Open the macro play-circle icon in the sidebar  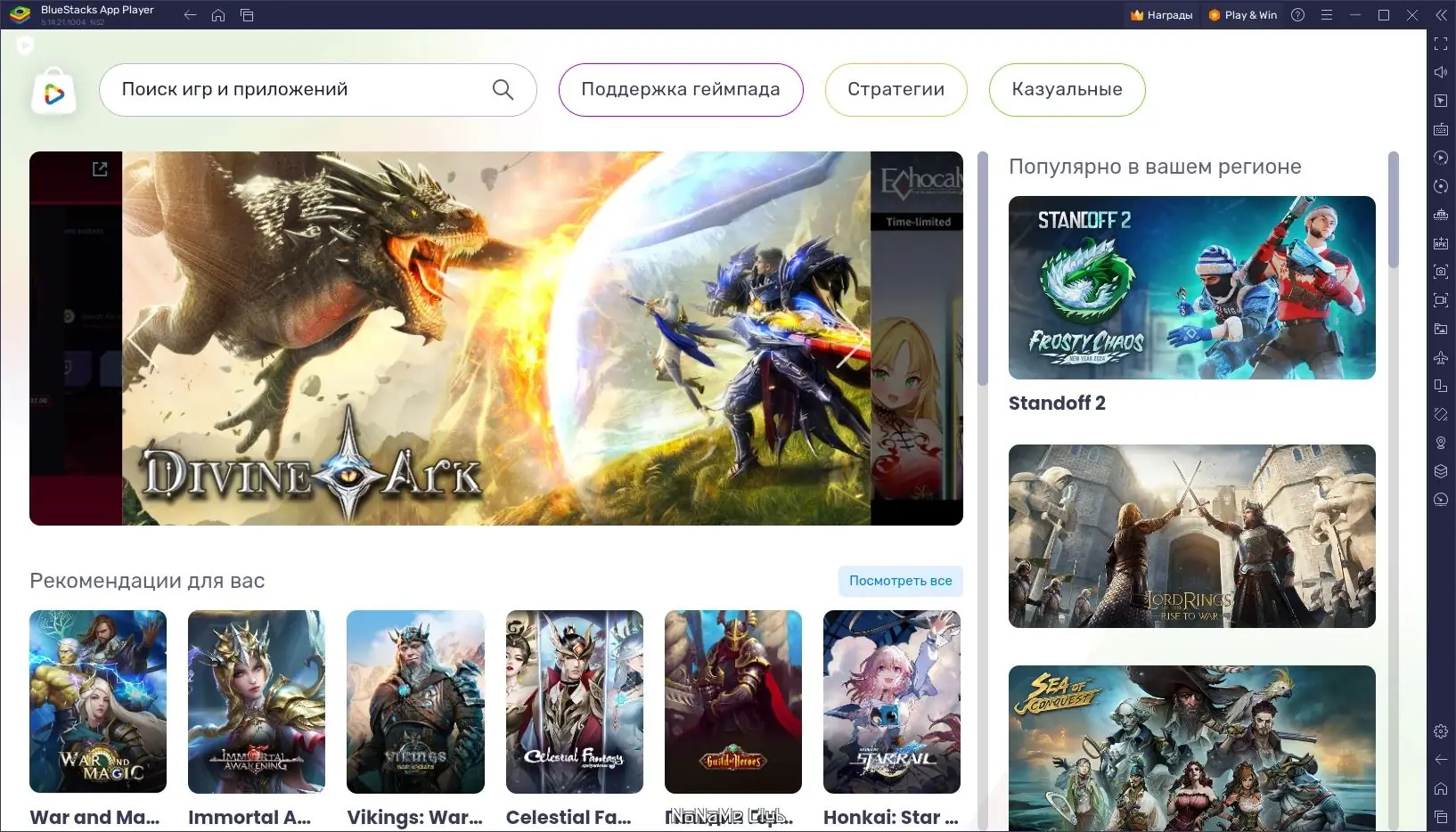click(1441, 158)
